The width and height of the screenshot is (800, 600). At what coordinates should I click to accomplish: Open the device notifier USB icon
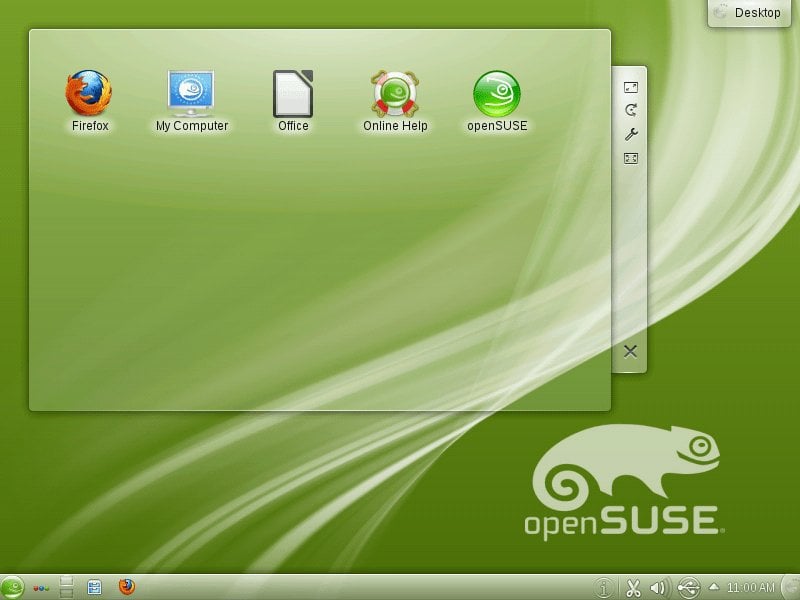[687, 587]
